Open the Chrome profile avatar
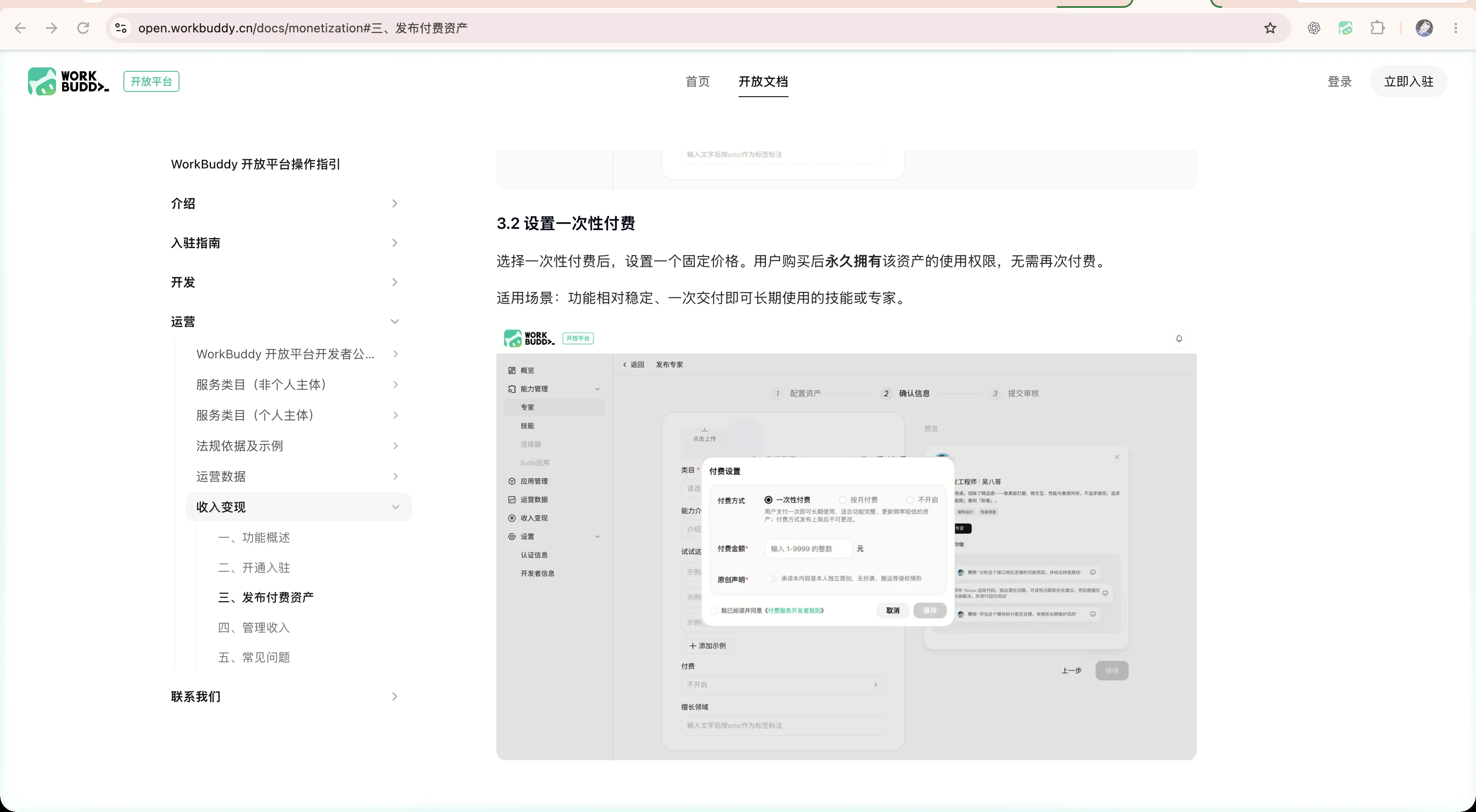Image resolution: width=1476 pixels, height=812 pixels. tap(1424, 28)
